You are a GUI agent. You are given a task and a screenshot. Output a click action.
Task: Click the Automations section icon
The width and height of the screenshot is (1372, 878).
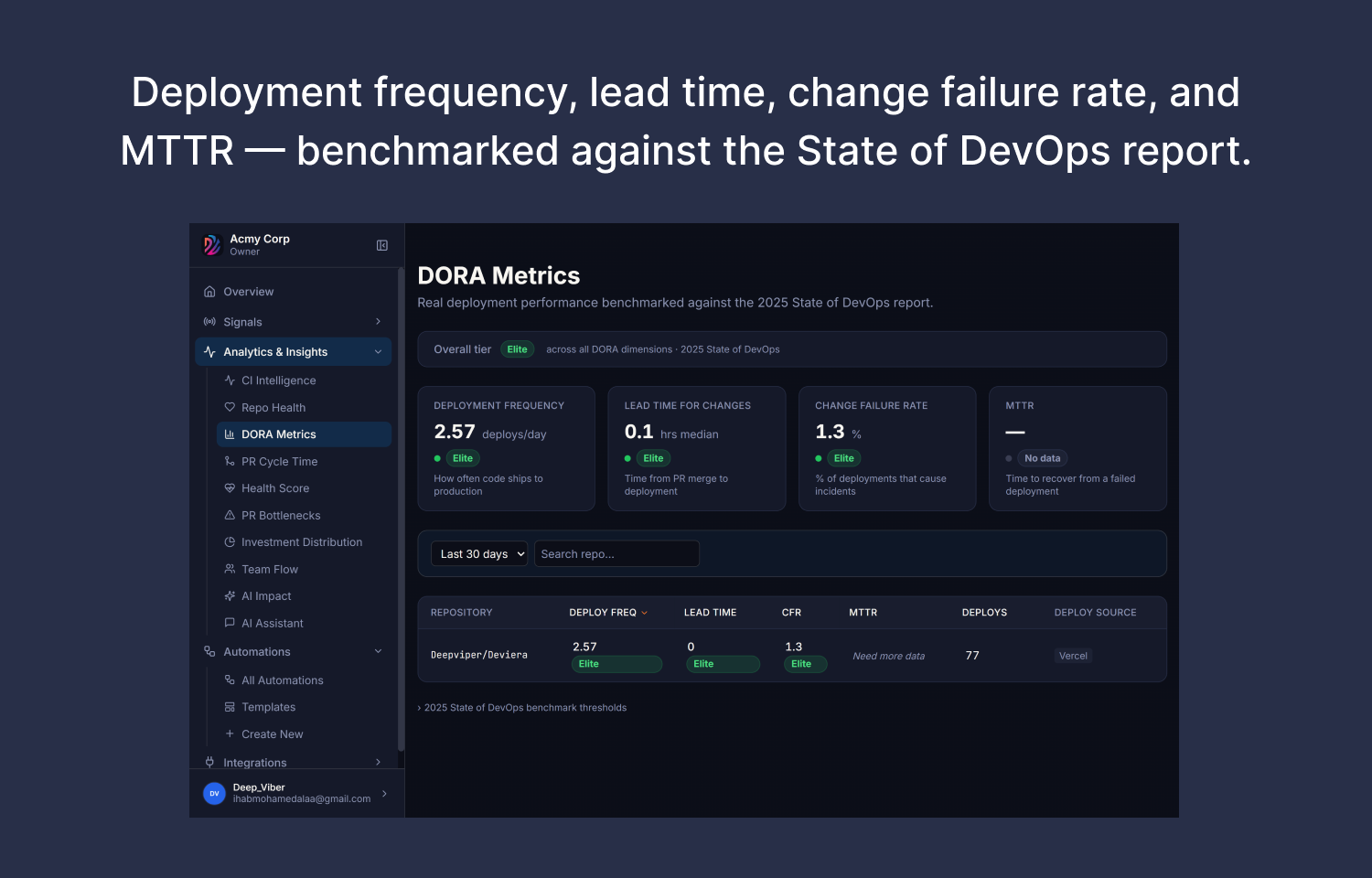click(209, 652)
